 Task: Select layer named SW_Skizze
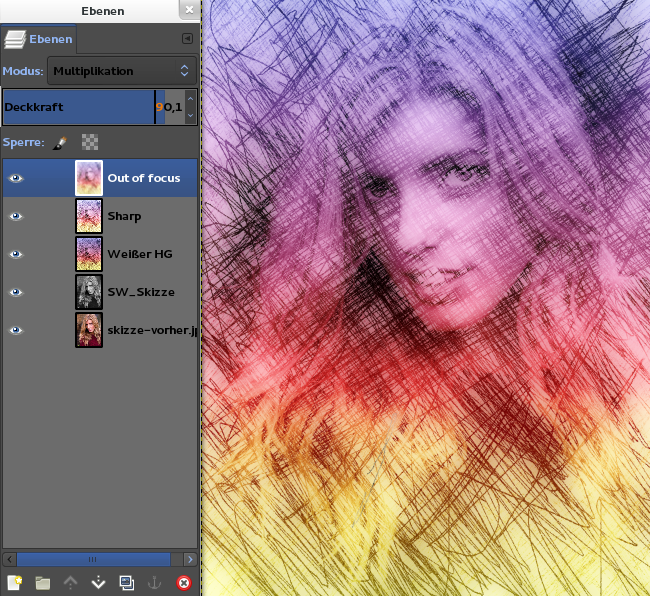(141, 293)
